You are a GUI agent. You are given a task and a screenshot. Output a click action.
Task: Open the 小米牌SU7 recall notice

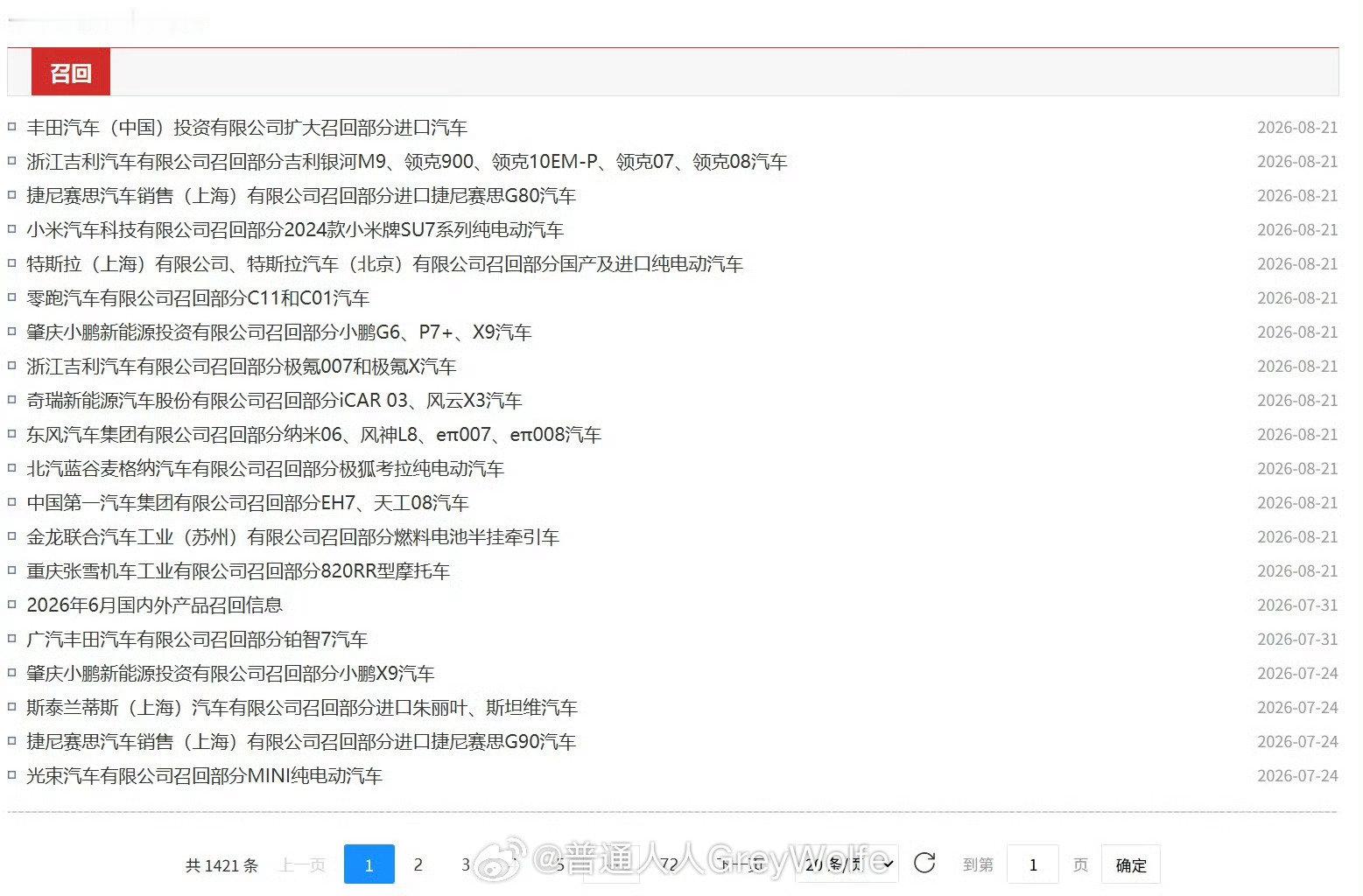[x=295, y=230]
